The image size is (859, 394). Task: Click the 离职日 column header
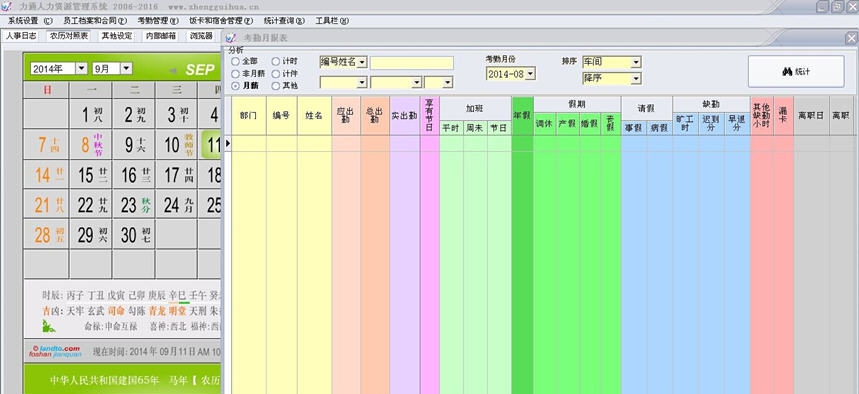tap(811, 116)
